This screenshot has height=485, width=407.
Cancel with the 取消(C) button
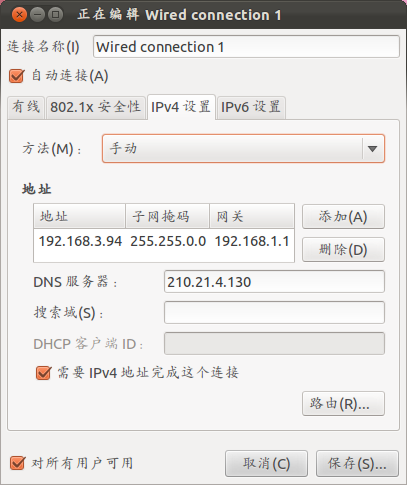point(266,463)
